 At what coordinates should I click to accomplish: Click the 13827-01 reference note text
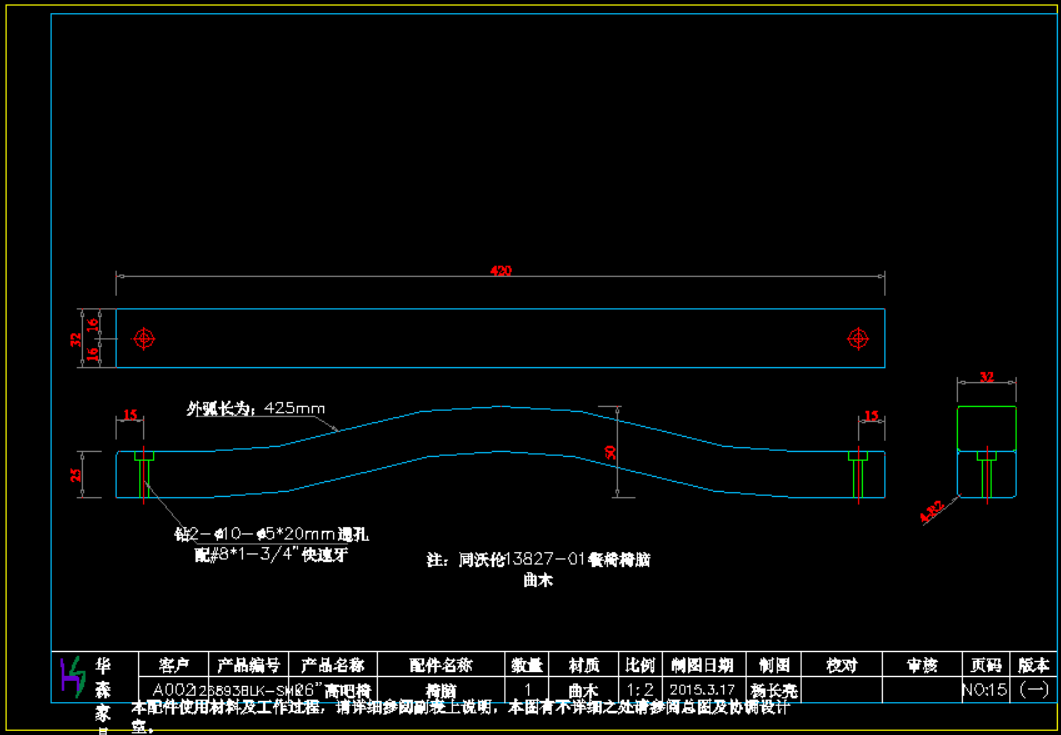point(539,560)
